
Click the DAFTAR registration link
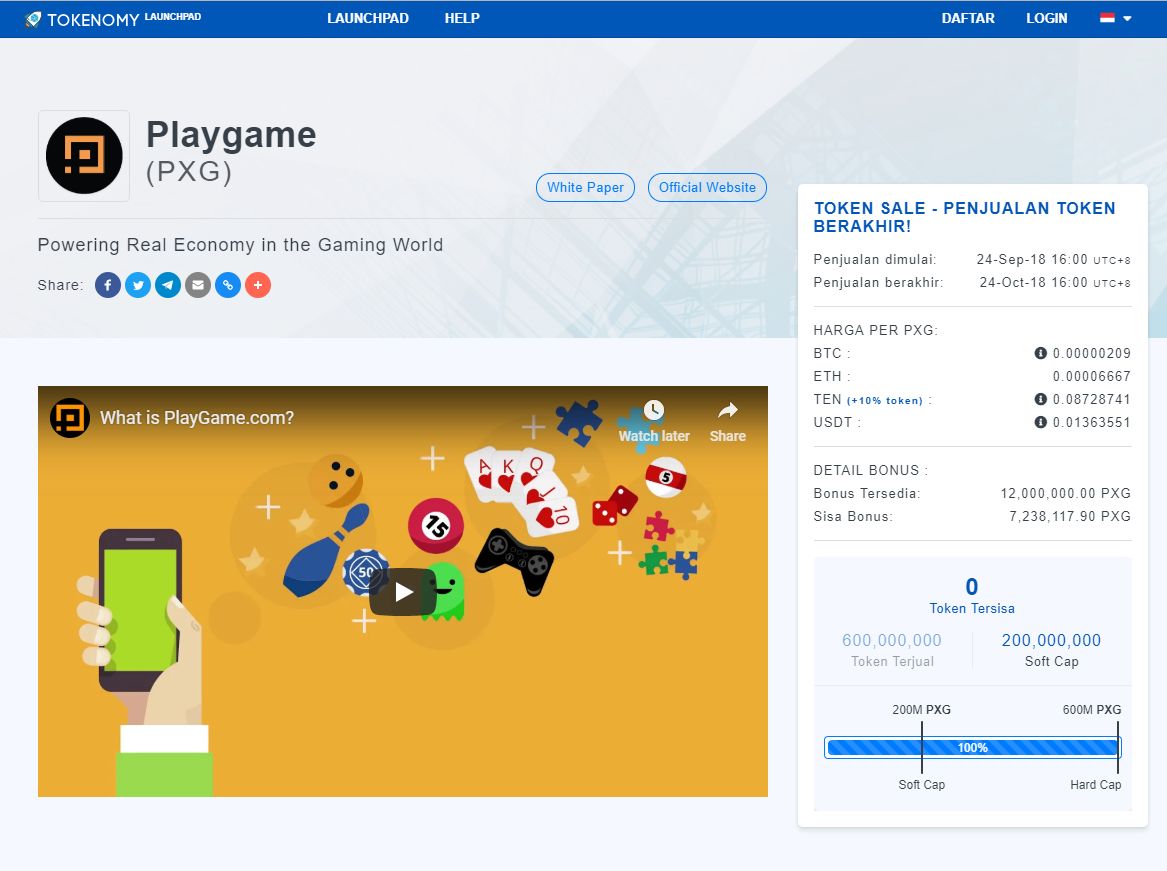tap(968, 17)
